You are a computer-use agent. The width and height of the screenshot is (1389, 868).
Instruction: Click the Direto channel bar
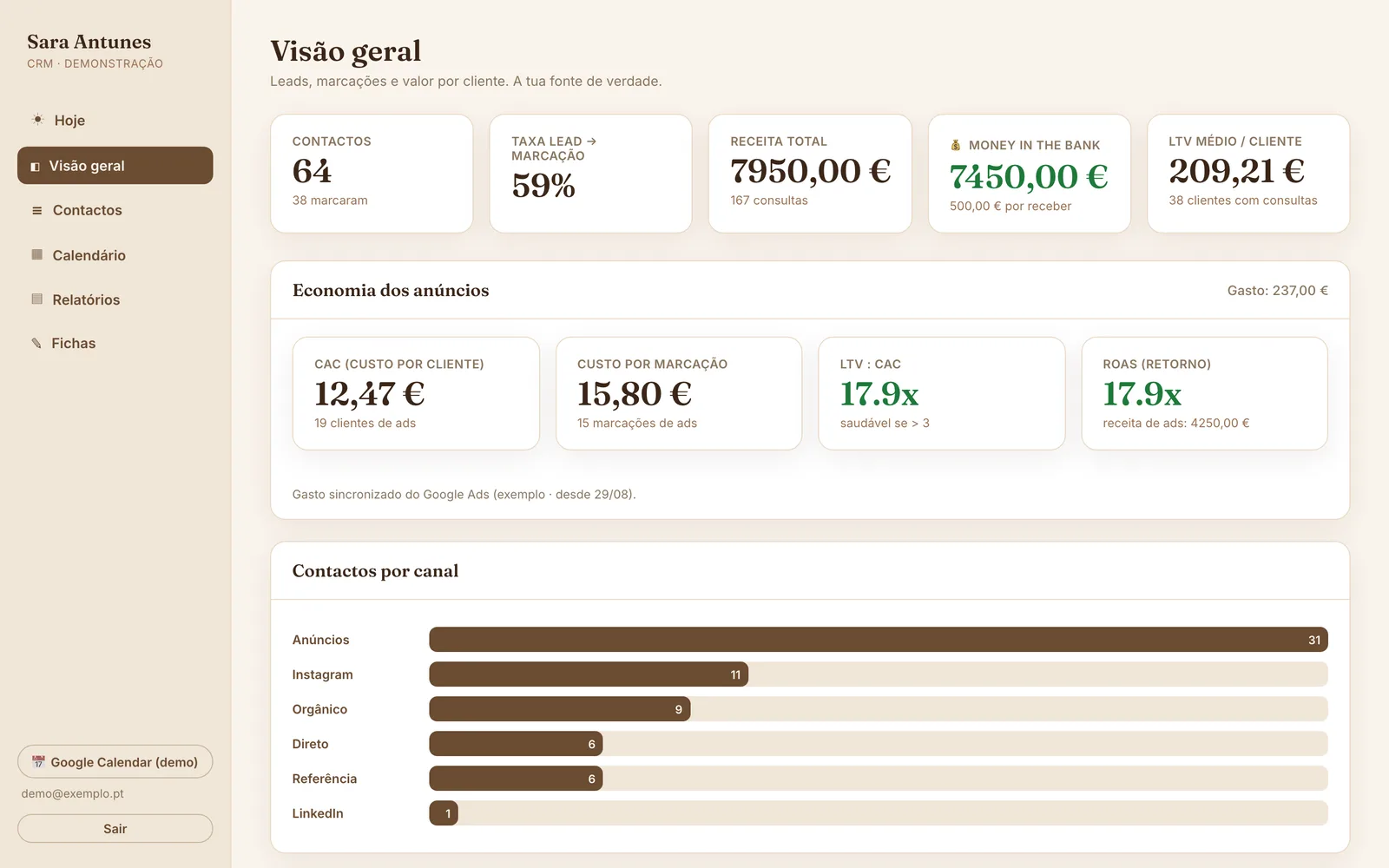click(x=516, y=744)
